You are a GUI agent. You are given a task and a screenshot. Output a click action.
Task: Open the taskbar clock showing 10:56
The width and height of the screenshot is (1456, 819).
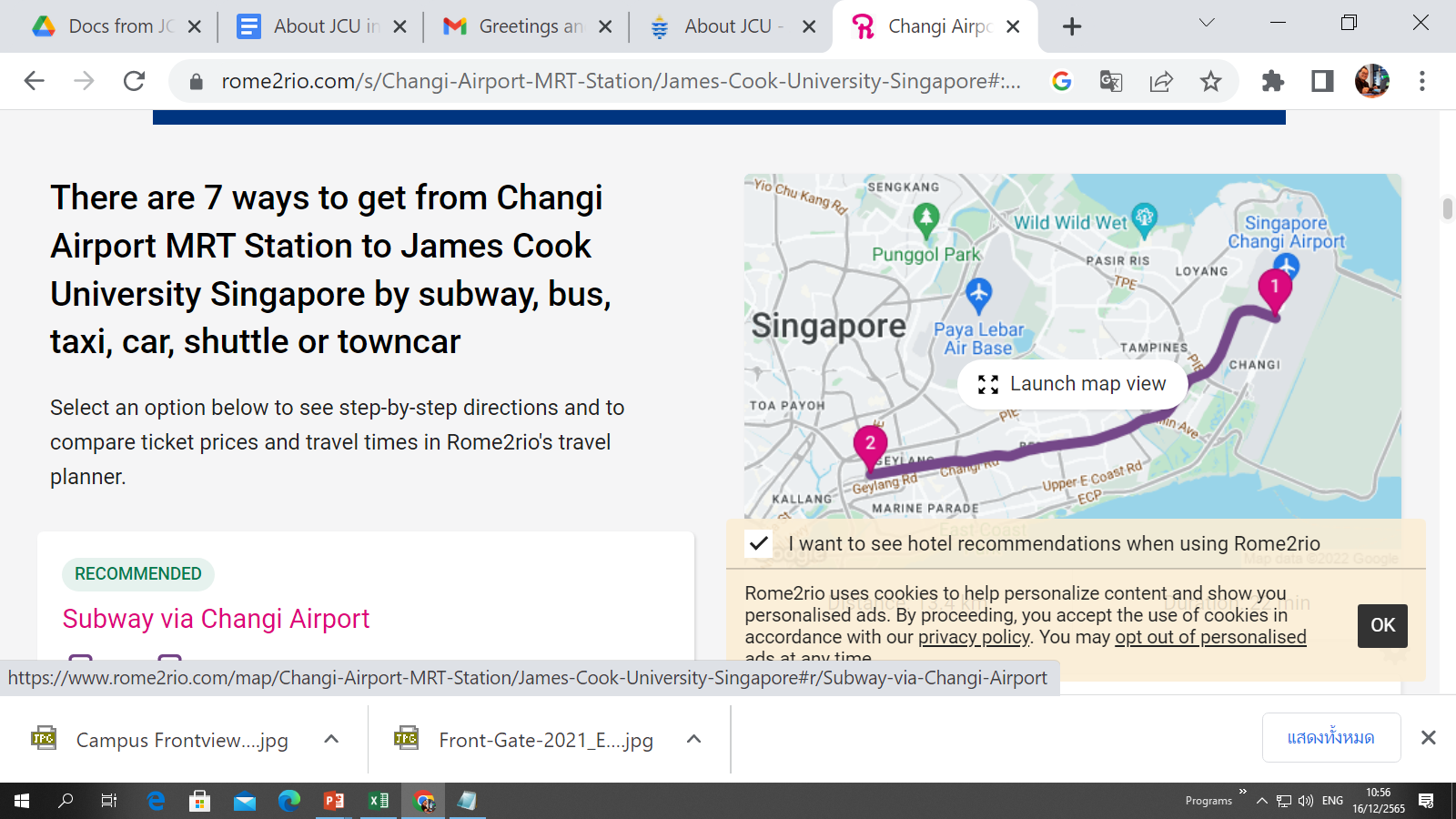1378,801
